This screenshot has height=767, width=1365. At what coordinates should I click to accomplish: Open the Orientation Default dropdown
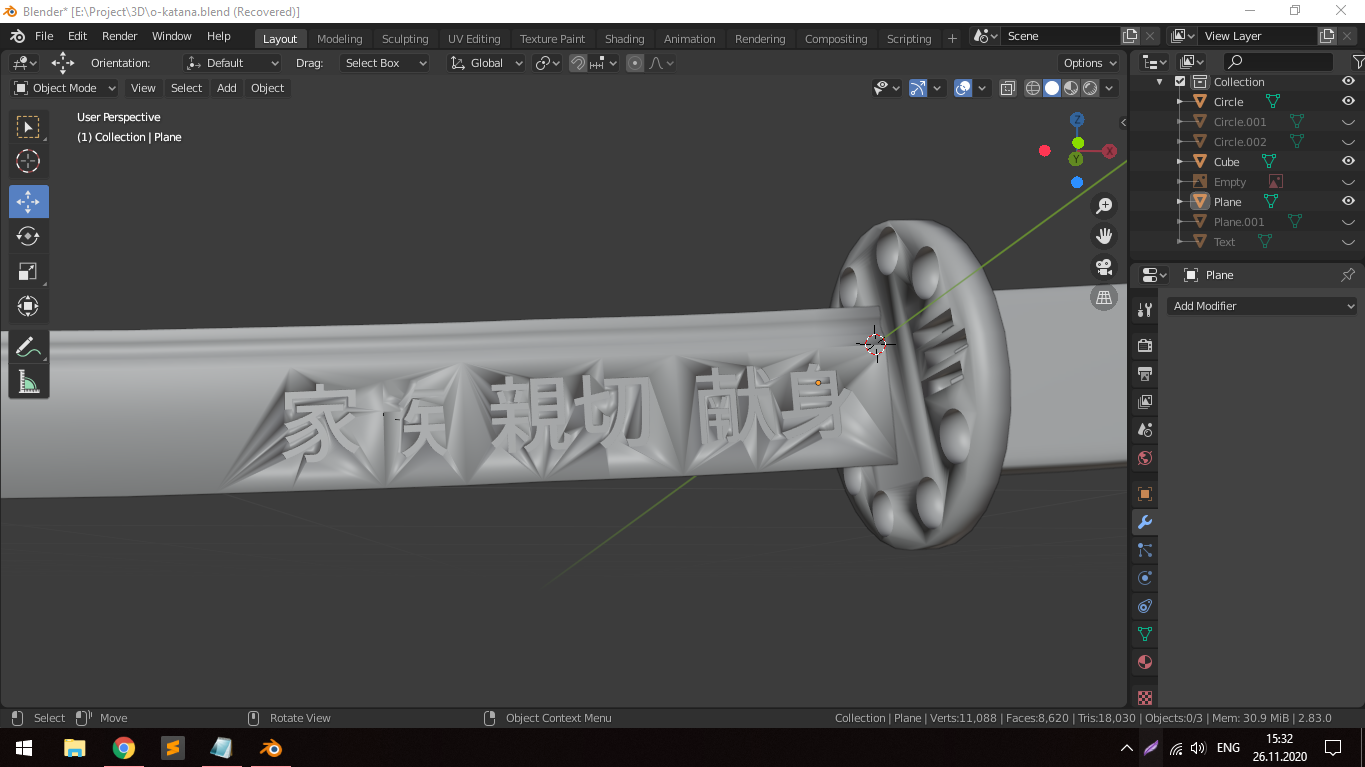[233, 63]
